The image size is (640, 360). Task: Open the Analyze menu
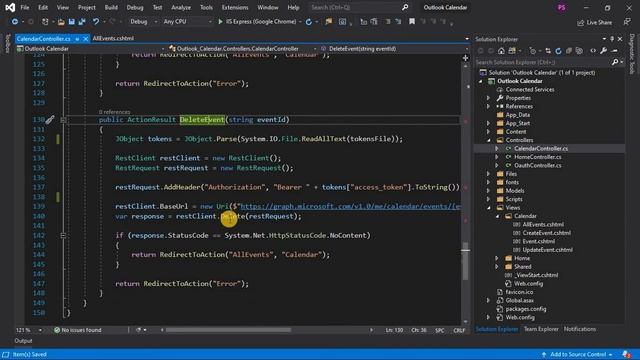click(181, 7)
